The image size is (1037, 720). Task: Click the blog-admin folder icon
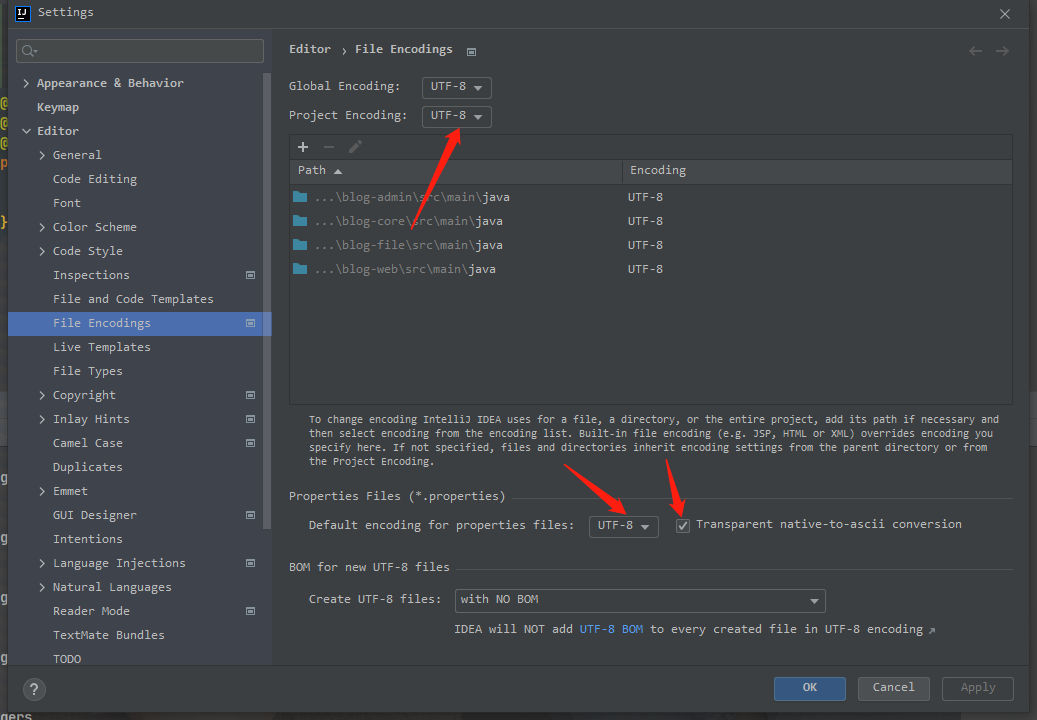(300, 197)
